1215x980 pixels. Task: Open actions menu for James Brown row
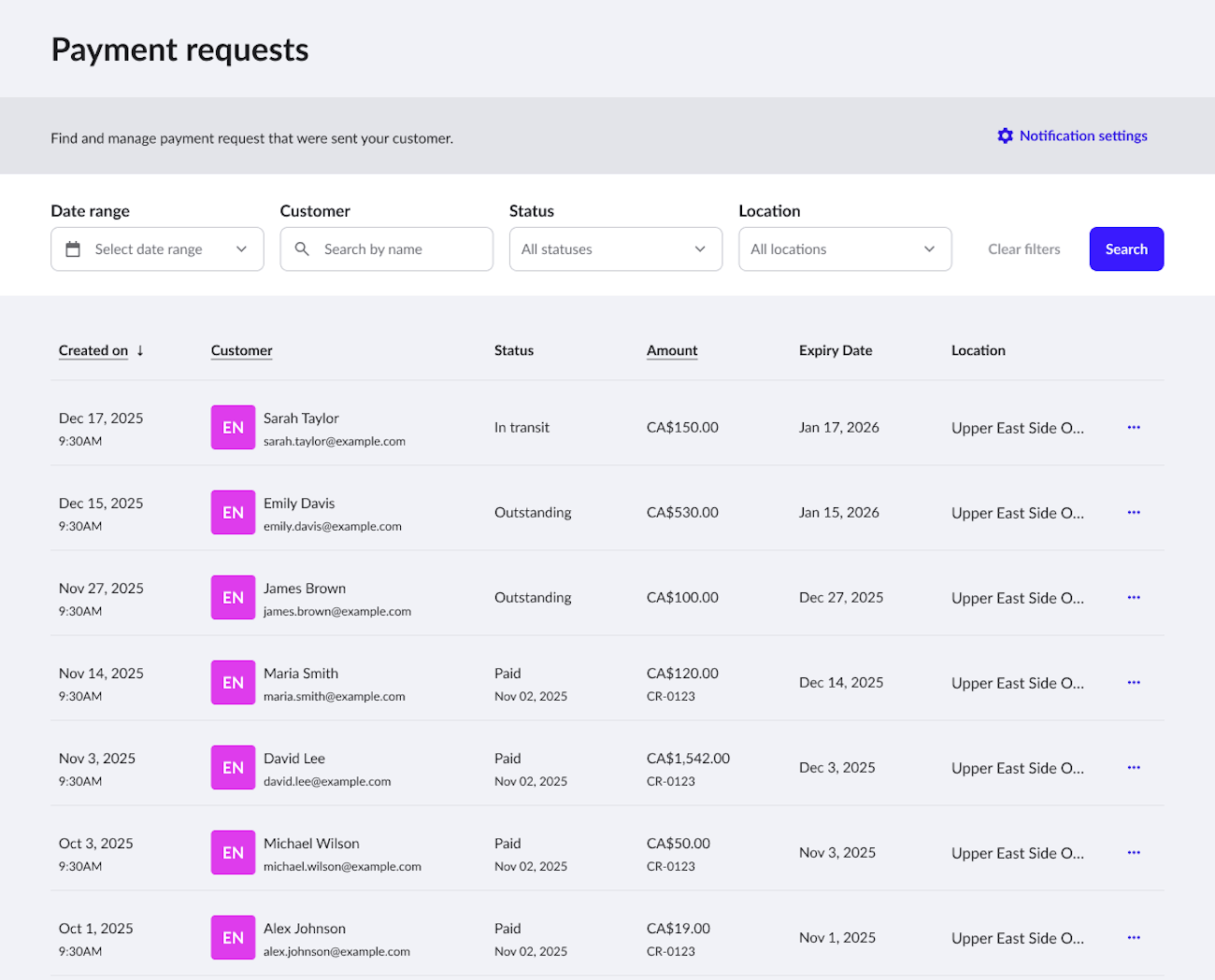pos(1134,597)
